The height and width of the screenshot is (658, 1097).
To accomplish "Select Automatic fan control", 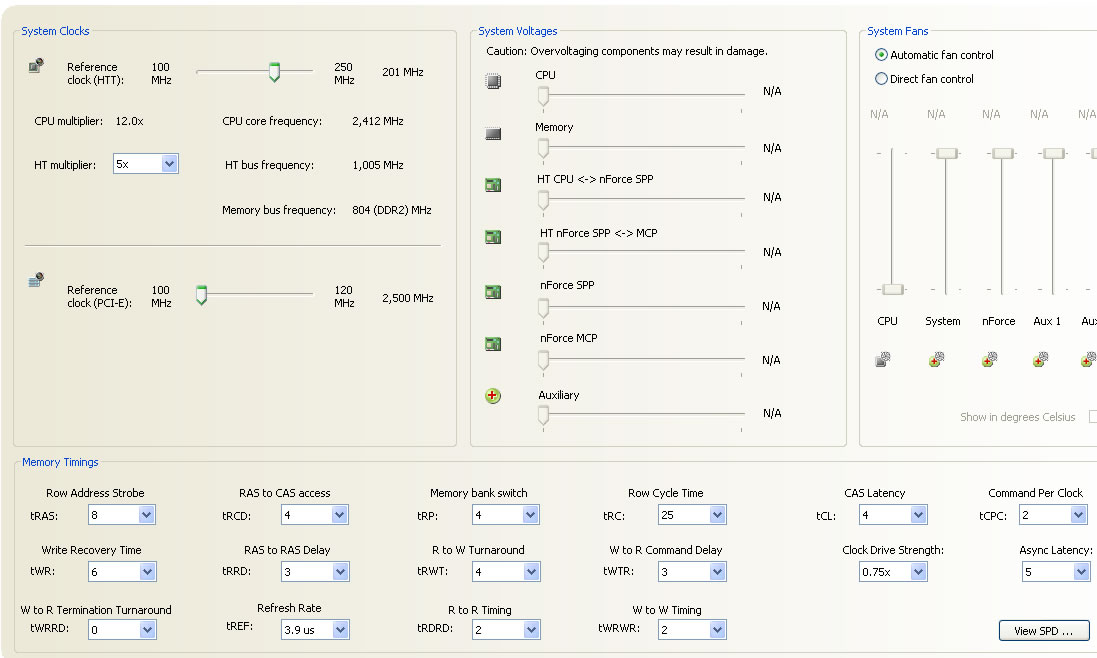I will click(x=881, y=55).
